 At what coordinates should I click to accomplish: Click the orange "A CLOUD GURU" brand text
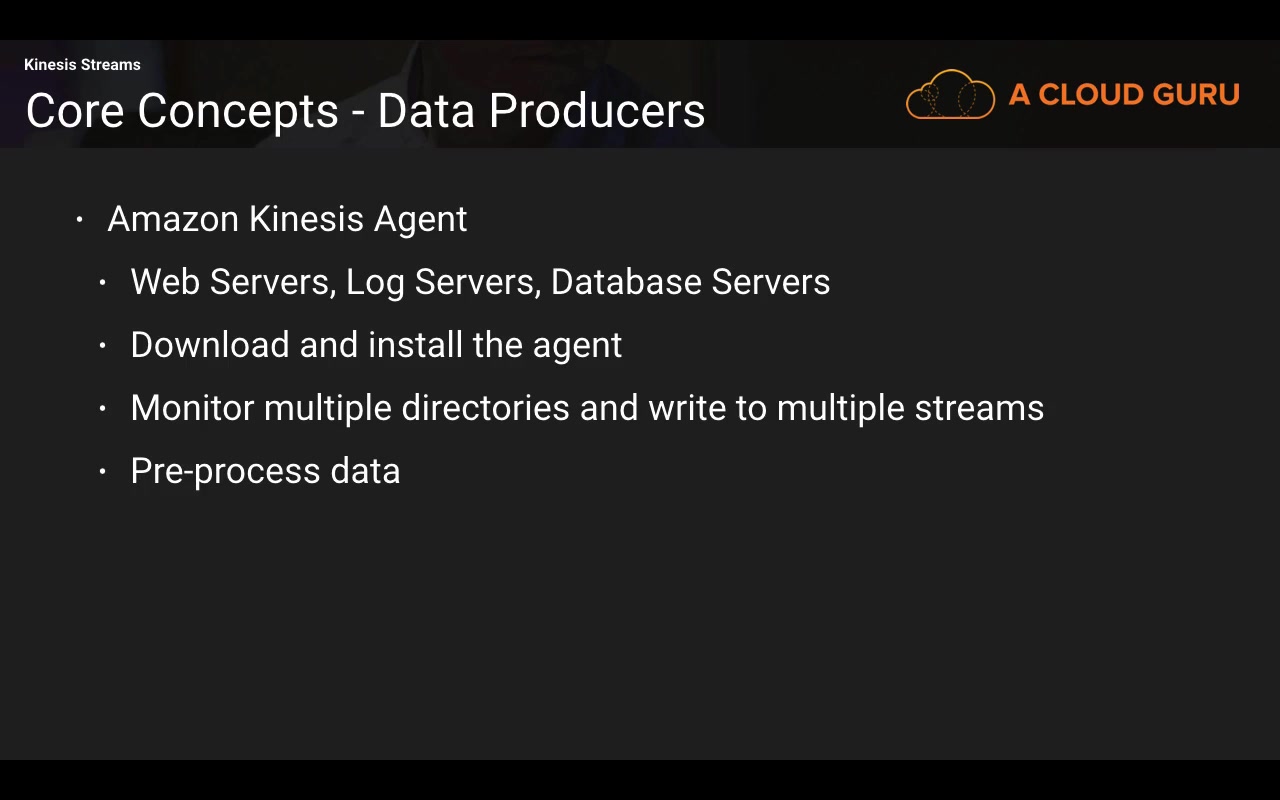(1124, 95)
